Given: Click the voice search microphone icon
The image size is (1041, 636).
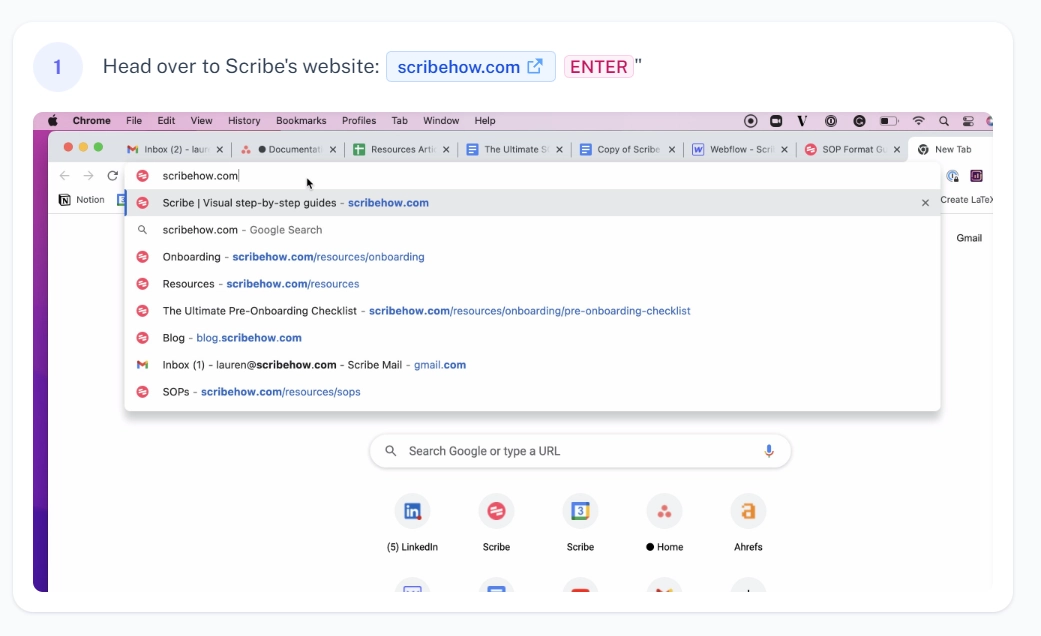Looking at the screenshot, I should pos(769,451).
